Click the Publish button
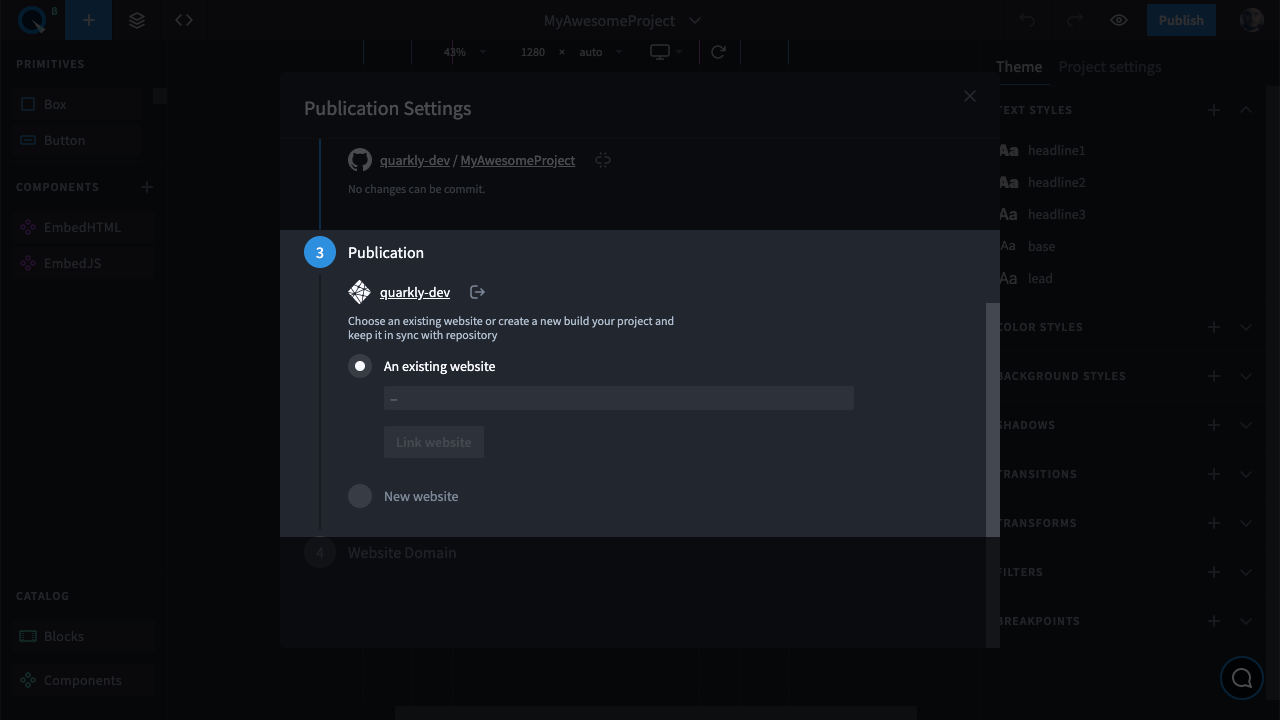The height and width of the screenshot is (720, 1280). (x=1181, y=20)
